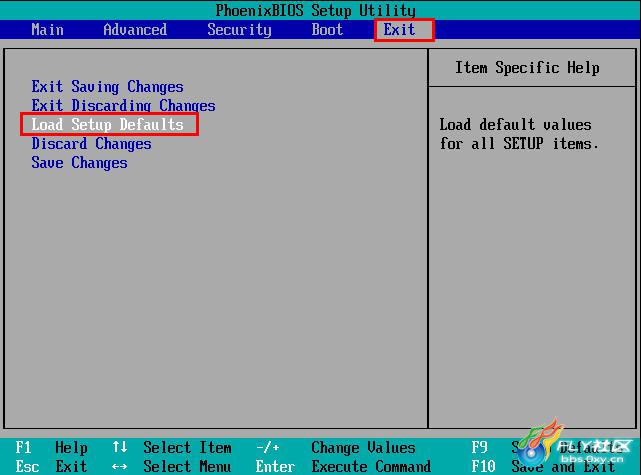
Task: Activate Load Setup Defaults entry
Action: 109,124
